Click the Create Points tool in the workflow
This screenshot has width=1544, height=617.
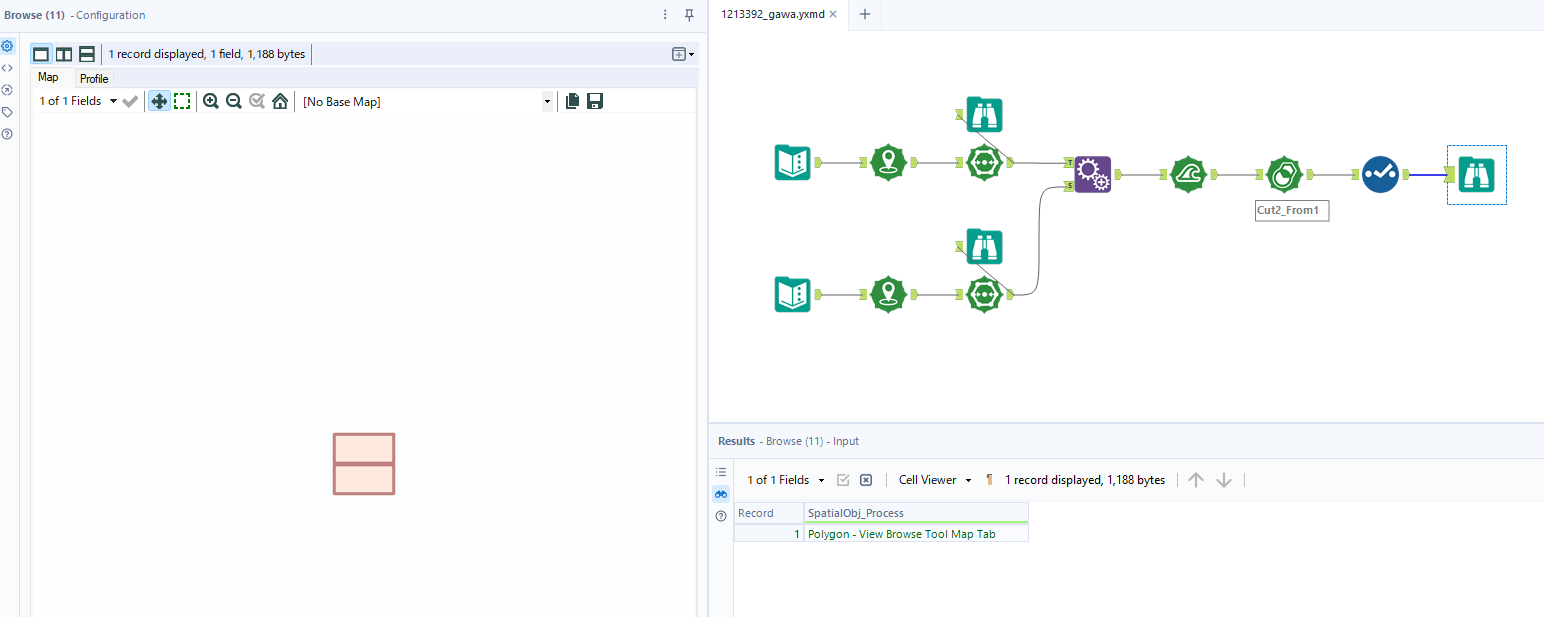coord(889,161)
